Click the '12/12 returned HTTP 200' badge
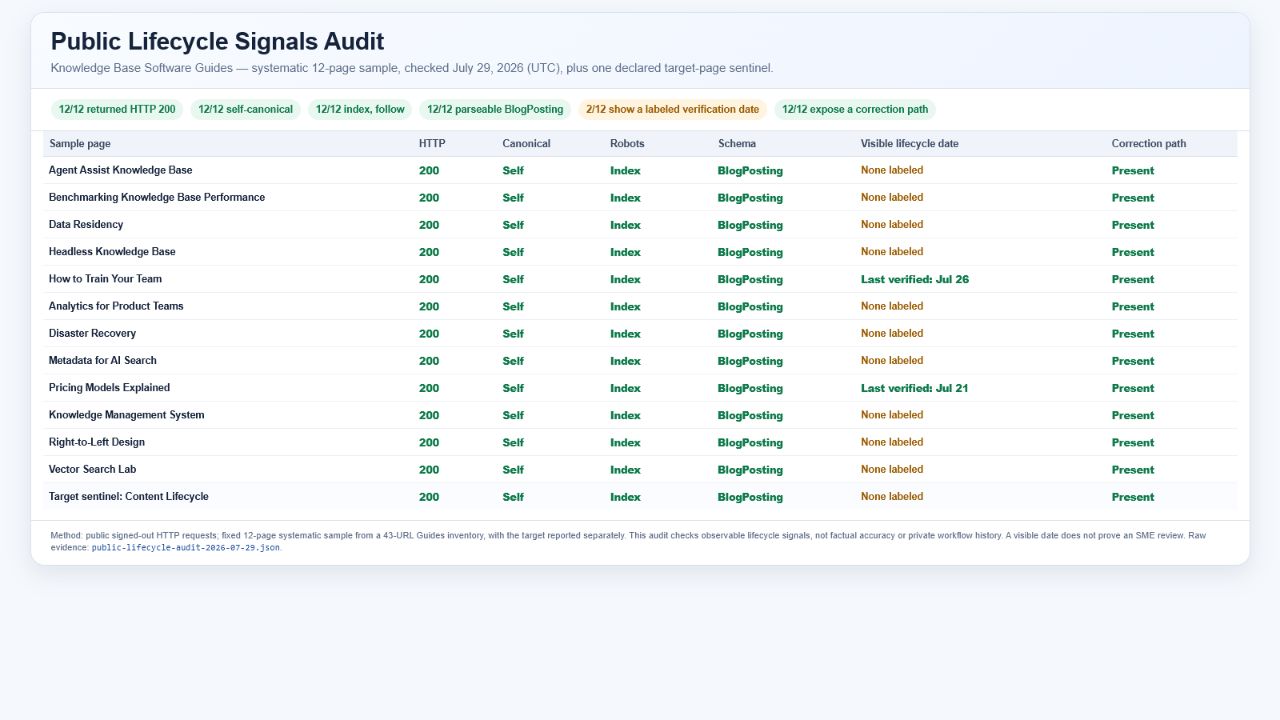 pos(117,110)
